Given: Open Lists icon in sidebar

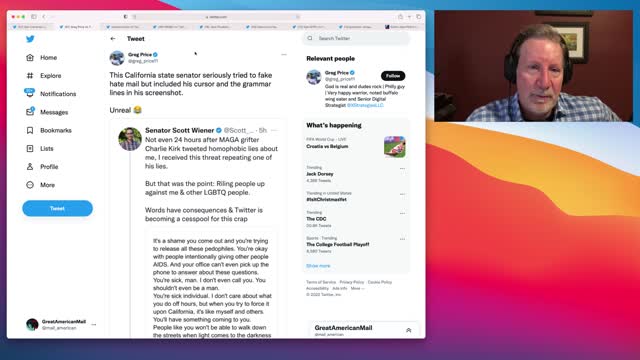Looking at the screenshot, I should click(30, 149).
